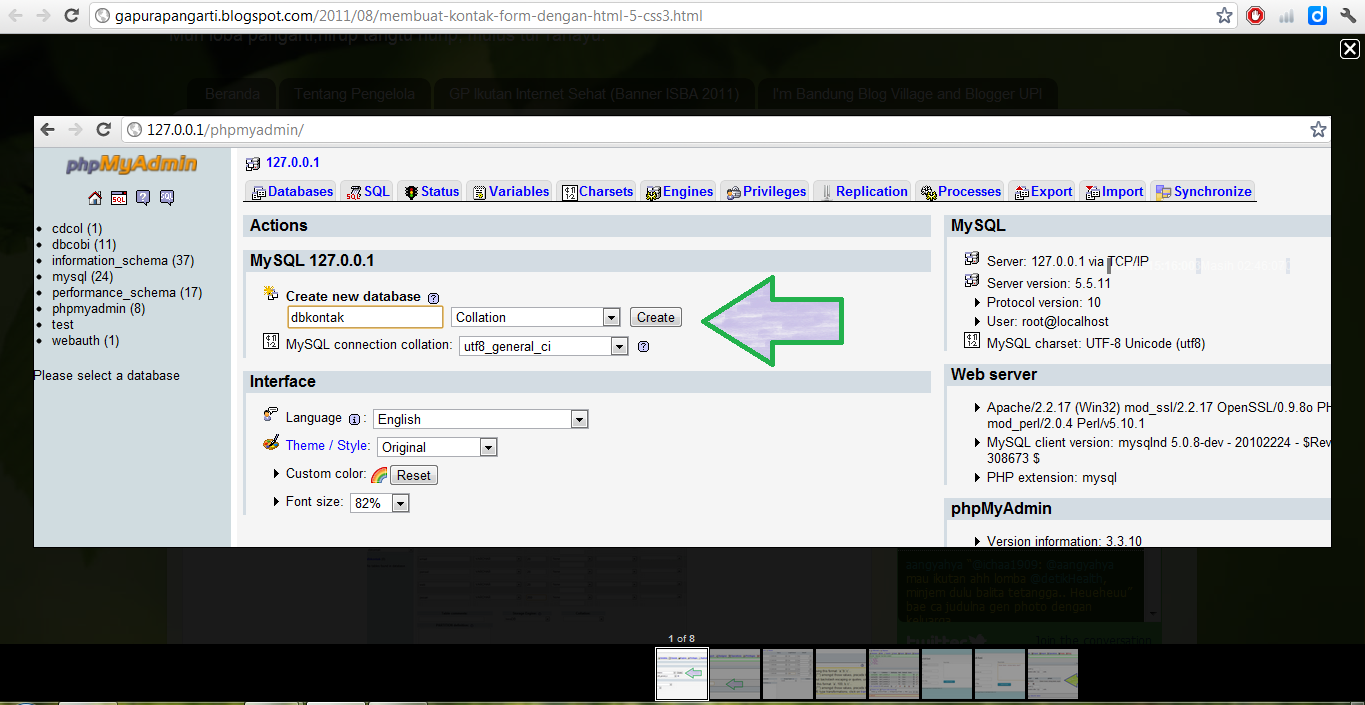Click the phpMyAdmin home icon in sidebar
Viewport: 1365px width, 705px height.
pyautogui.click(x=95, y=198)
